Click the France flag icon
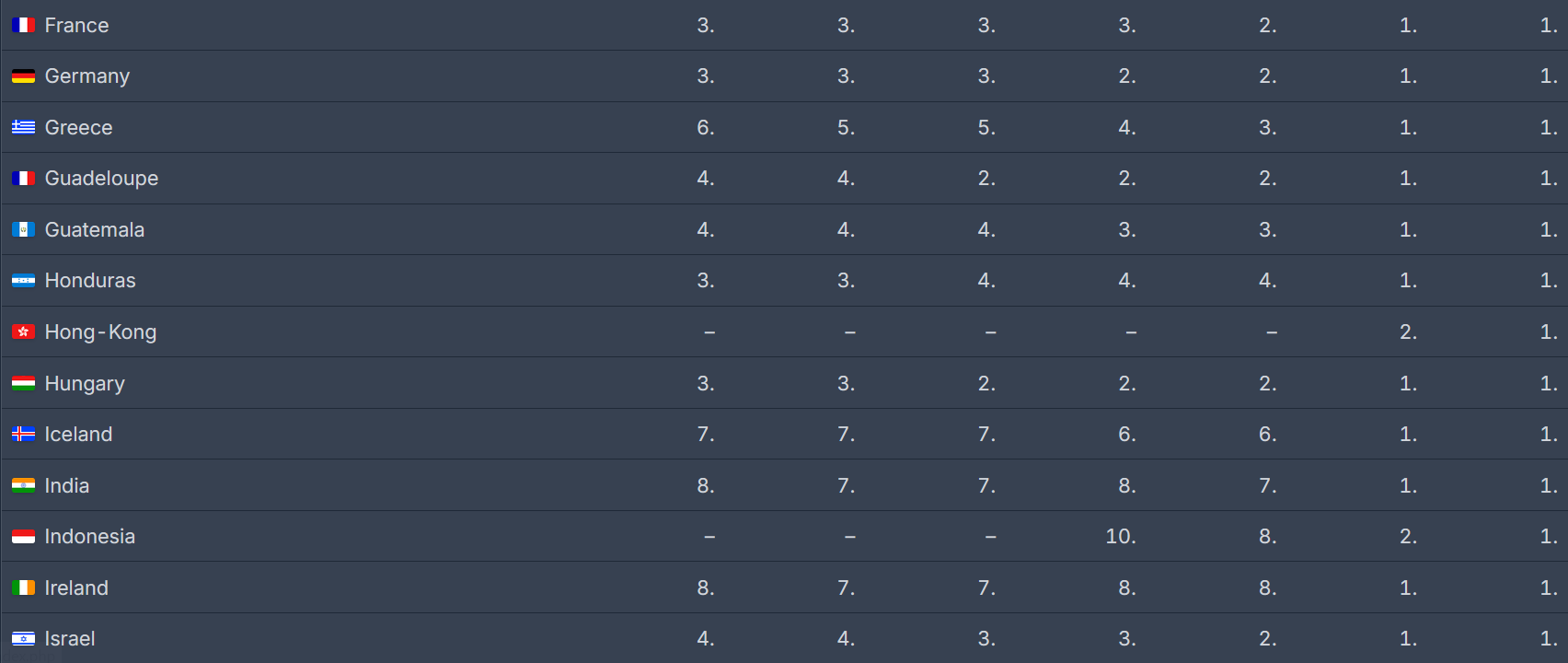 (24, 26)
